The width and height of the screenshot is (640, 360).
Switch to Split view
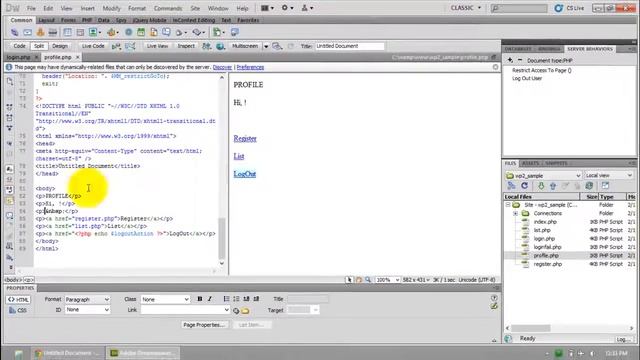coord(39,46)
